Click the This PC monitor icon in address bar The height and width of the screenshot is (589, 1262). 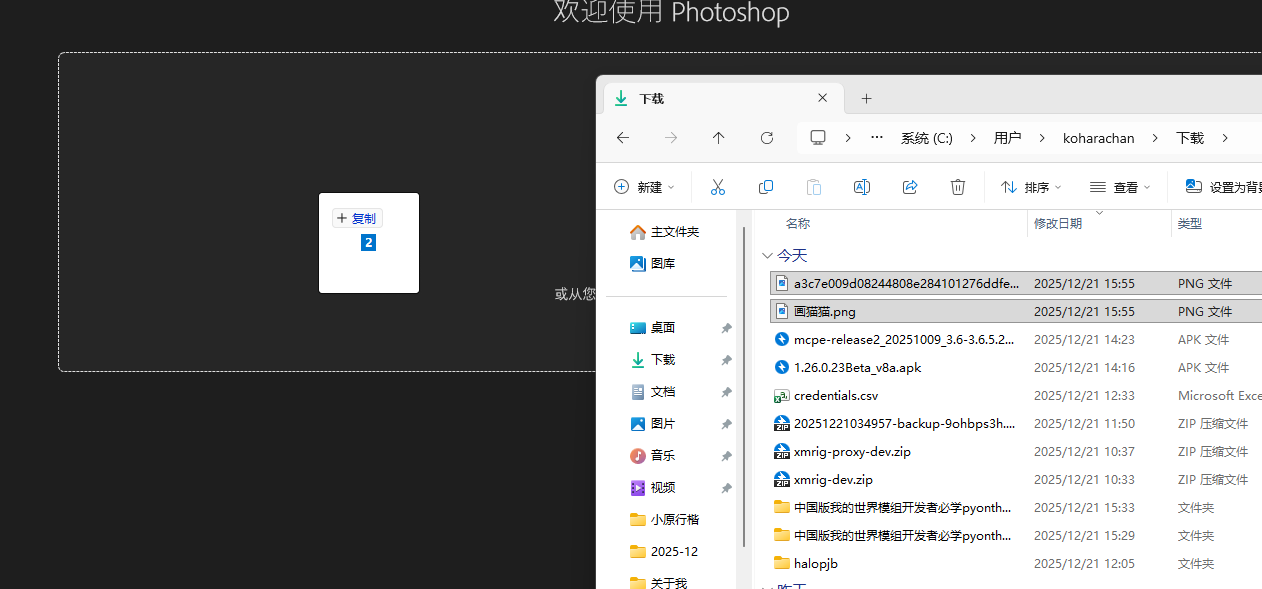click(x=818, y=138)
